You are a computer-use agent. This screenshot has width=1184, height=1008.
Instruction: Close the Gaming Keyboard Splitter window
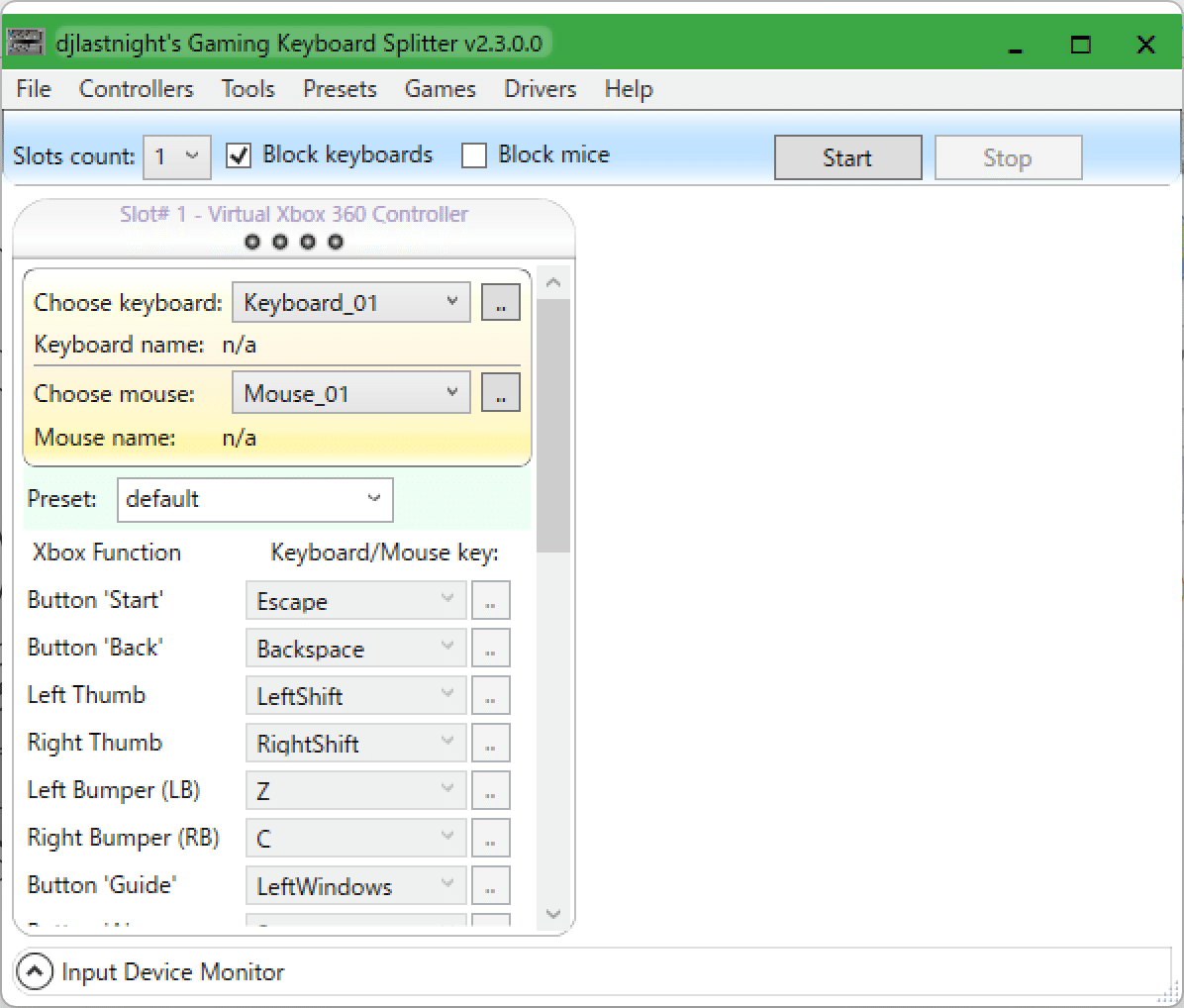click(x=1145, y=44)
